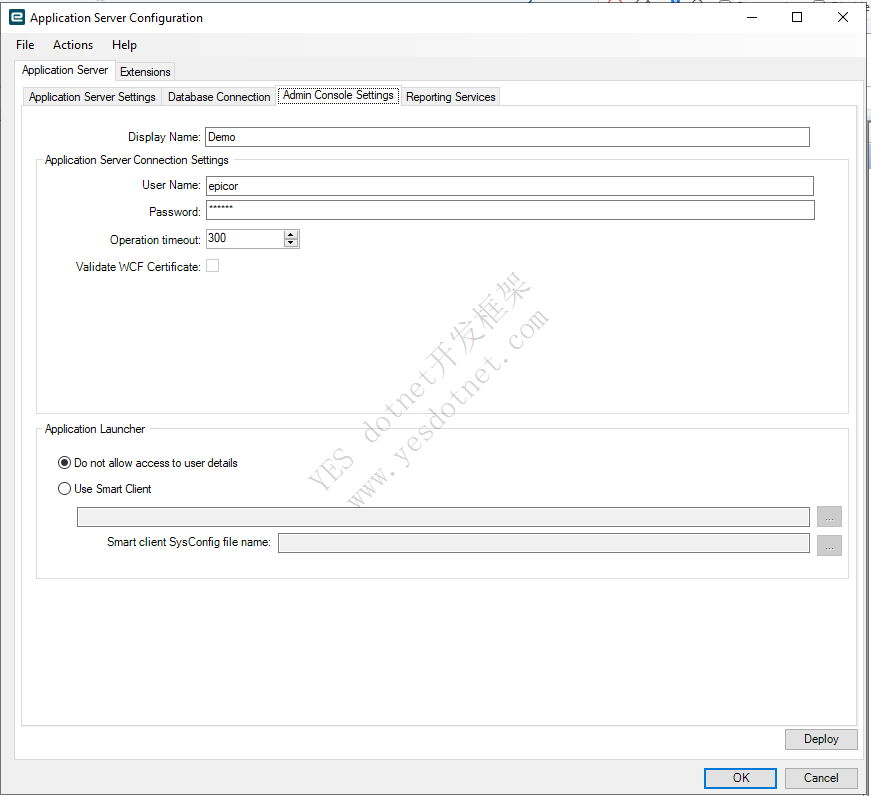Switch to the Extensions tab
Viewport: 871px width, 796px height.
coord(145,72)
